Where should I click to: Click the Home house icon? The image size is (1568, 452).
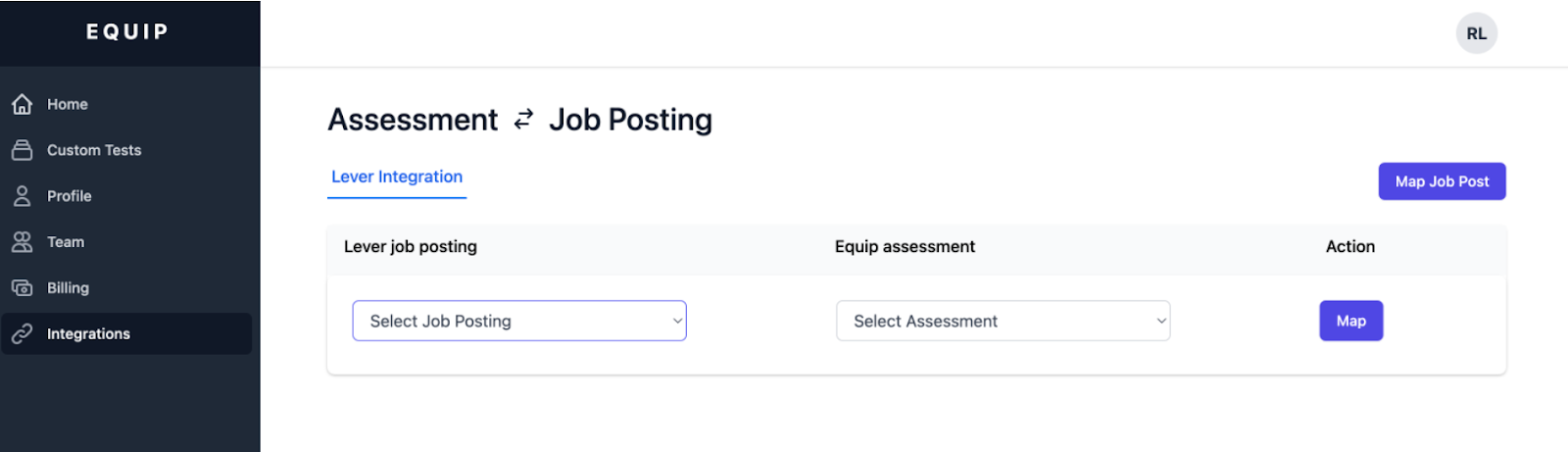[22, 104]
